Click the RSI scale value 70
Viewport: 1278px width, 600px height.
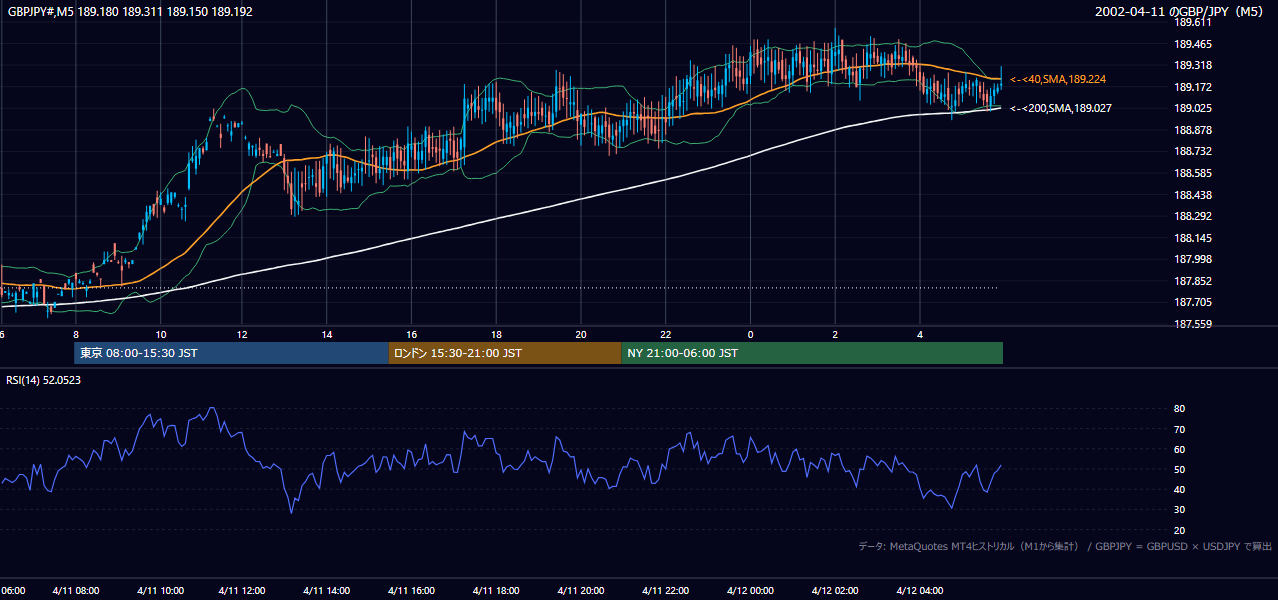1180,429
